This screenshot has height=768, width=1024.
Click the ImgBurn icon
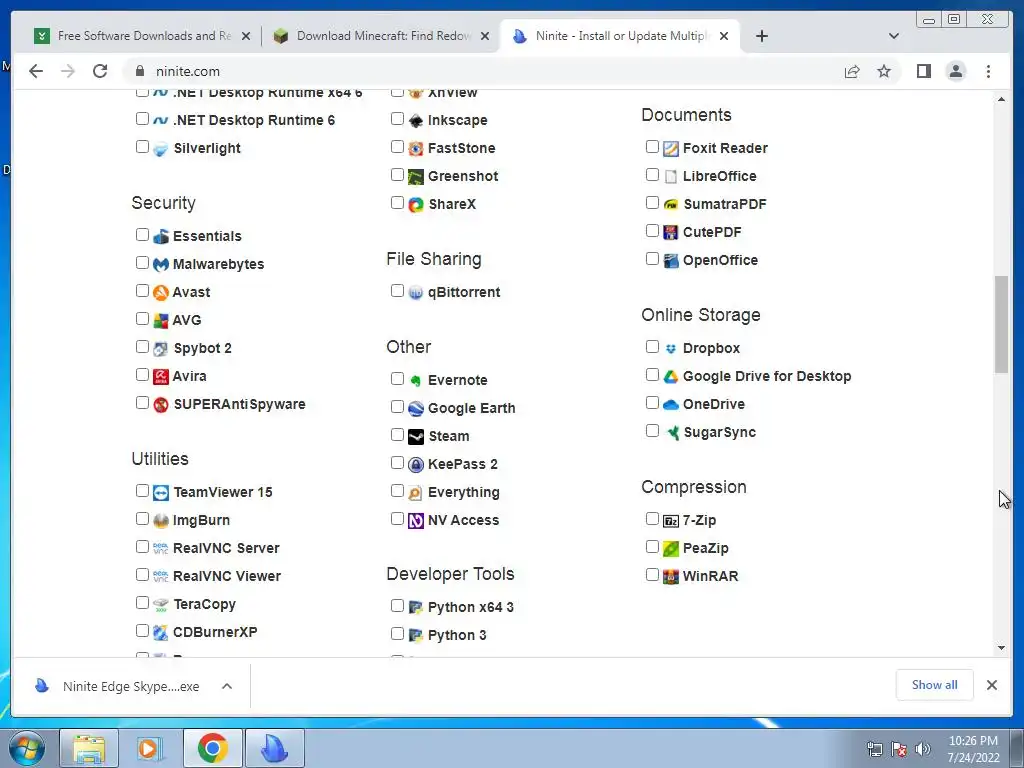tap(161, 520)
